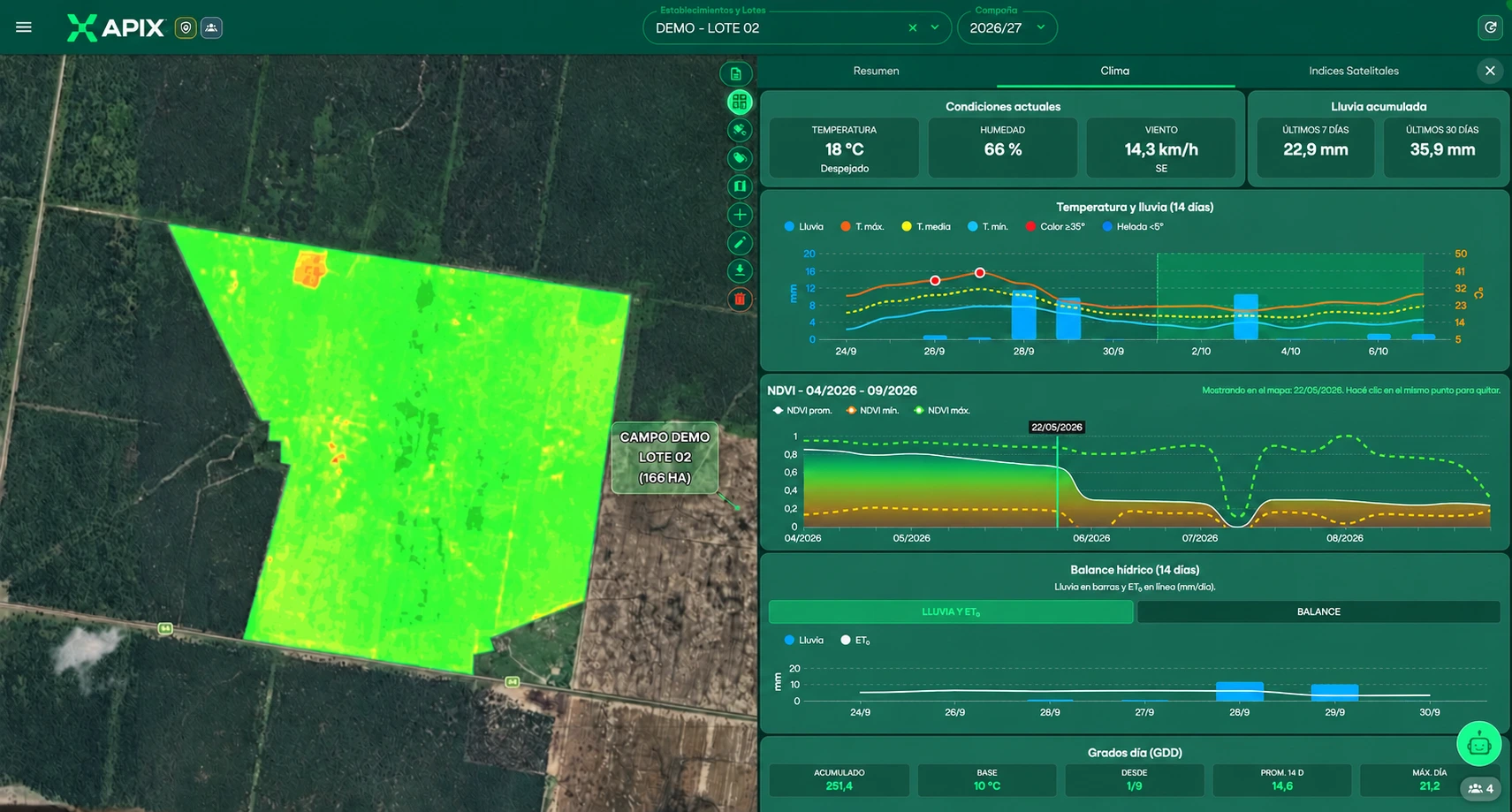Click the ÚLTIMOS 30 DÍAS 35,9 mm card
The width and height of the screenshot is (1512, 812).
1442,148
